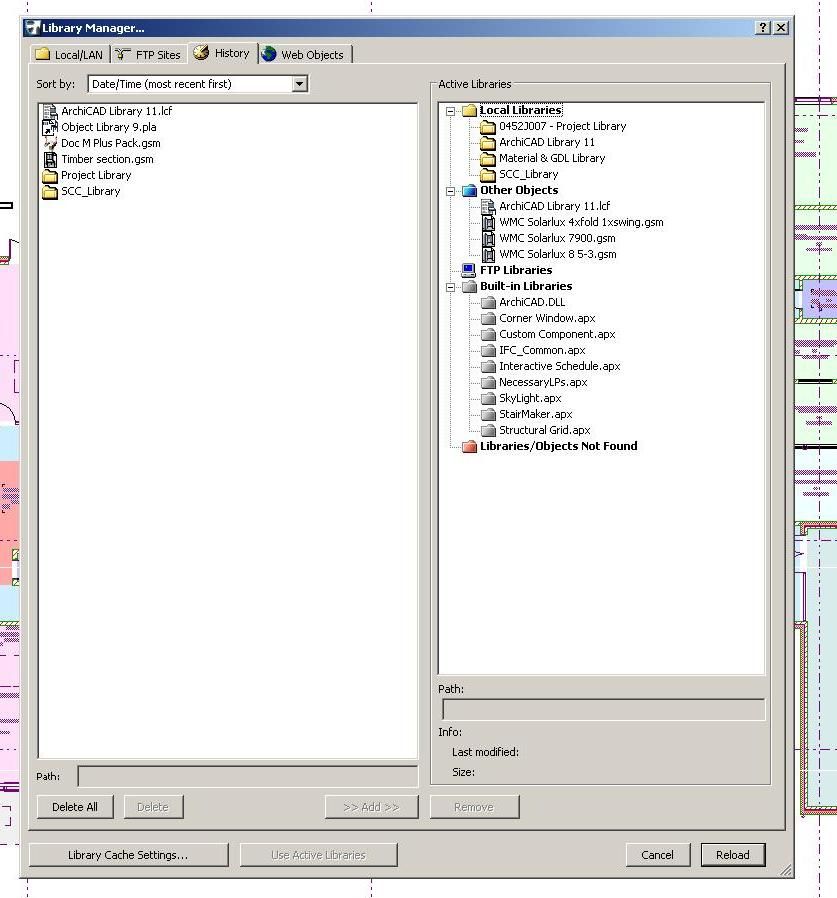Viewport: 837px width, 898px height.
Task: Click the grayed Remove button
Action: point(474,807)
